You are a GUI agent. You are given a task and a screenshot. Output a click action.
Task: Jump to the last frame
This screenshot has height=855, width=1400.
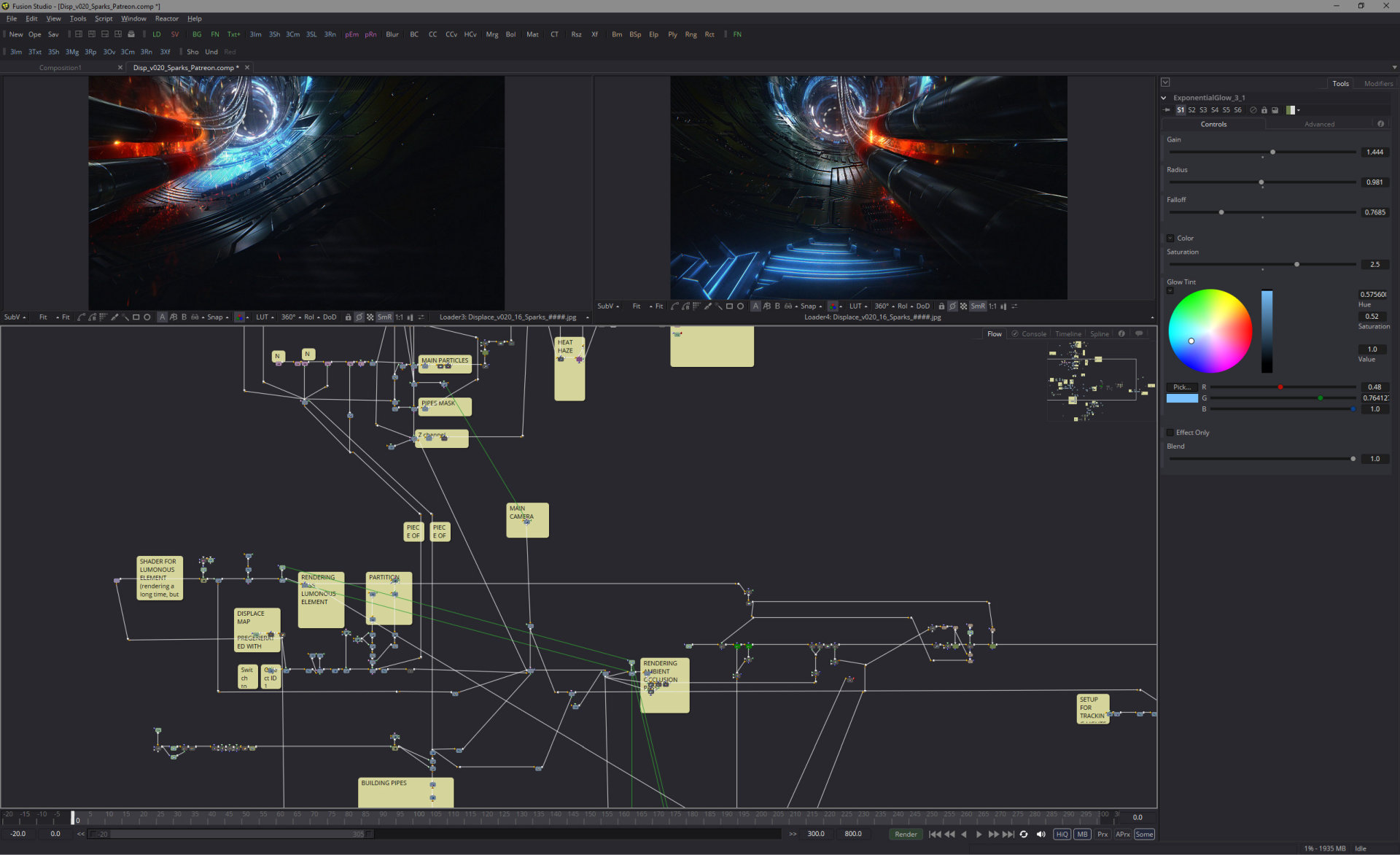tap(1008, 834)
